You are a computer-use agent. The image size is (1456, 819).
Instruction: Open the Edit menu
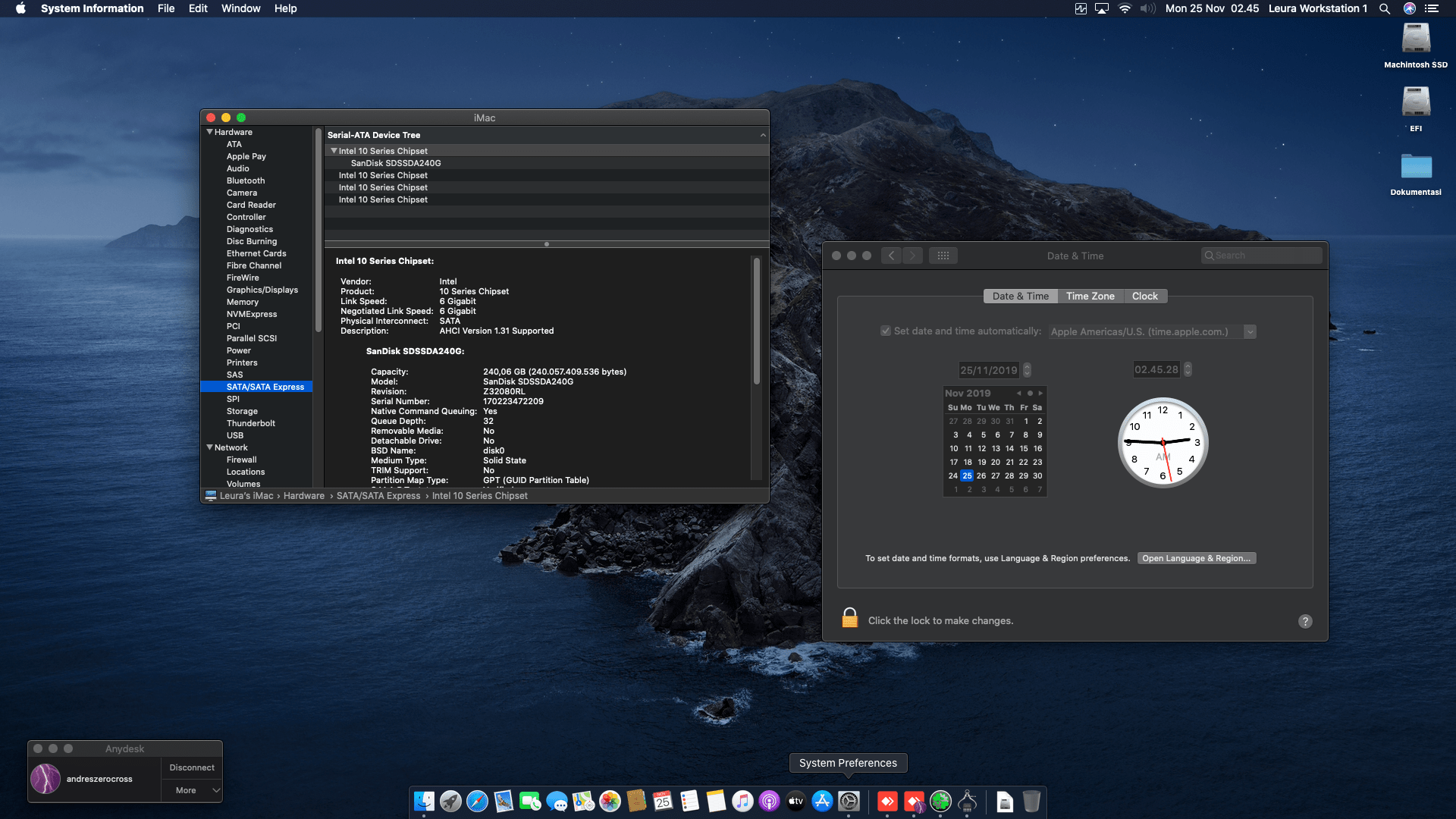point(198,8)
